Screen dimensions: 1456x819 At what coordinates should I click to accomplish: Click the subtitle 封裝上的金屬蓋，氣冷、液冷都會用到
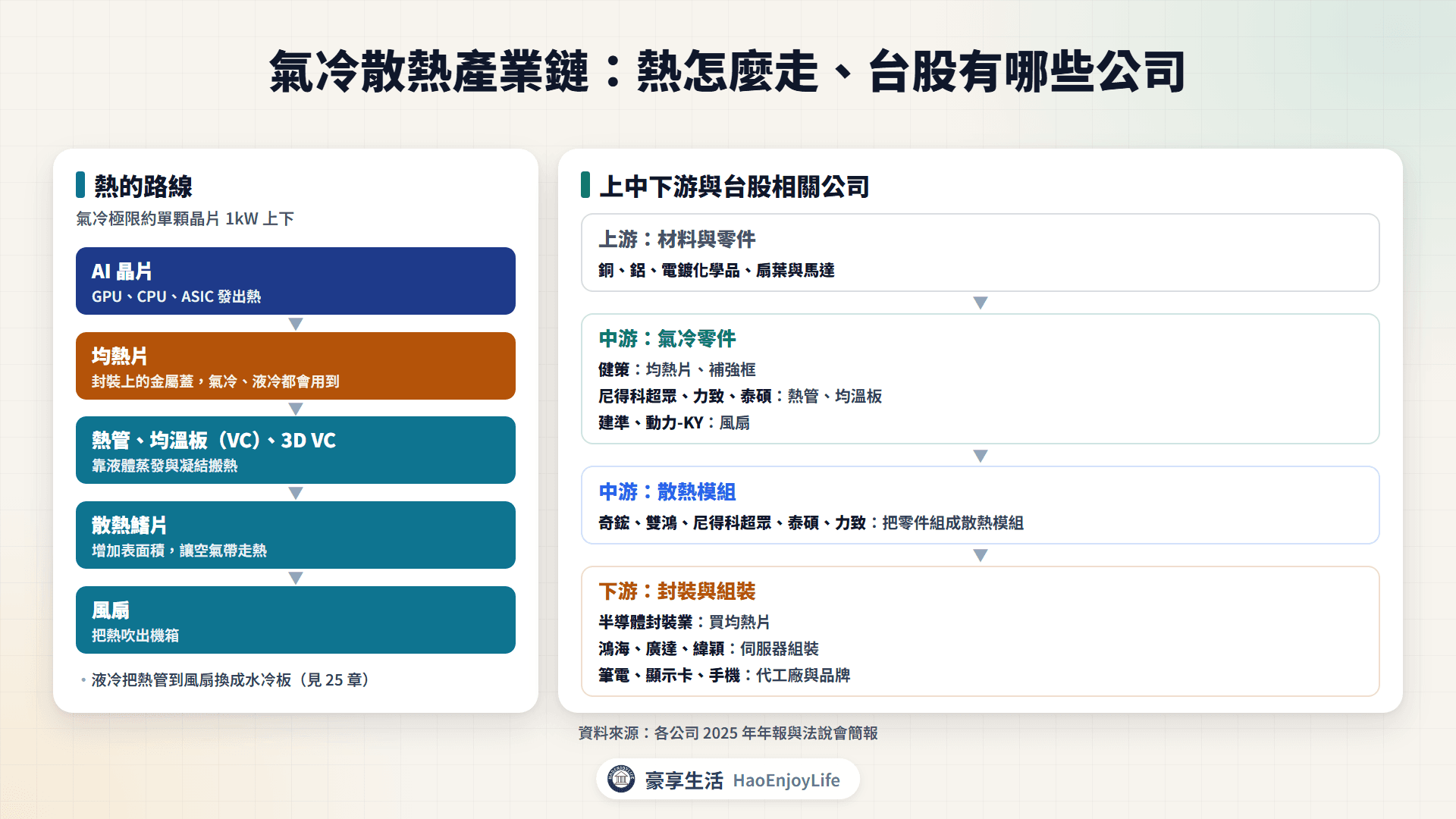(215, 381)
